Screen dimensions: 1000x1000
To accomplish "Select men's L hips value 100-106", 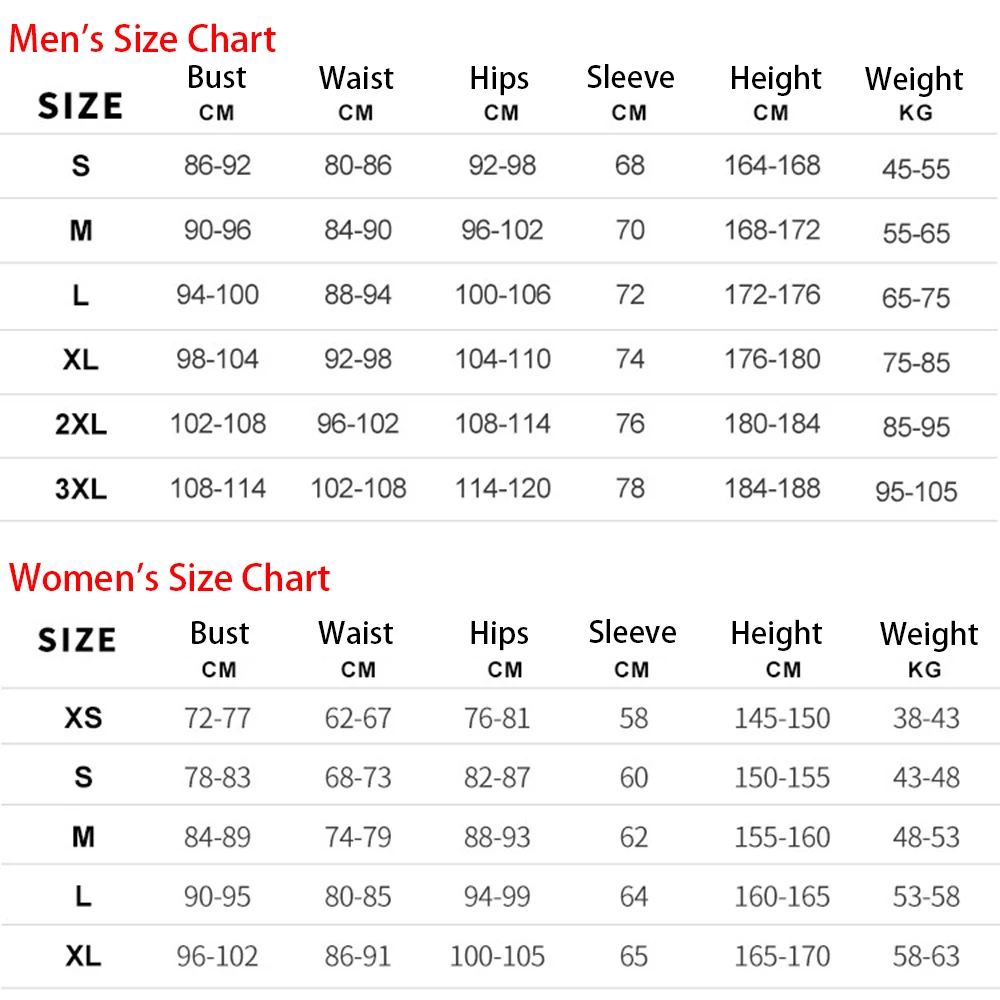I will [502, 295].
